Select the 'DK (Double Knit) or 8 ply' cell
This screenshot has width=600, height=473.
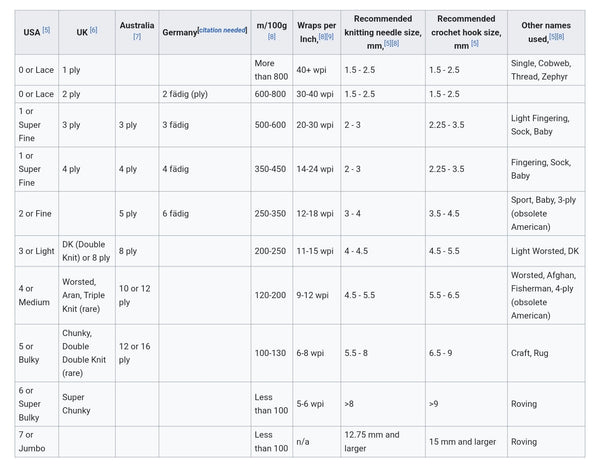click(86, 251)
